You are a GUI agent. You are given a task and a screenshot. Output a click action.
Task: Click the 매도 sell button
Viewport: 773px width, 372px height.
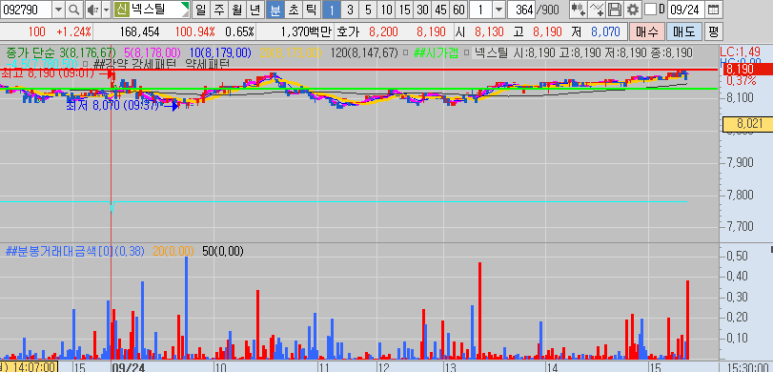coord(684,32)
